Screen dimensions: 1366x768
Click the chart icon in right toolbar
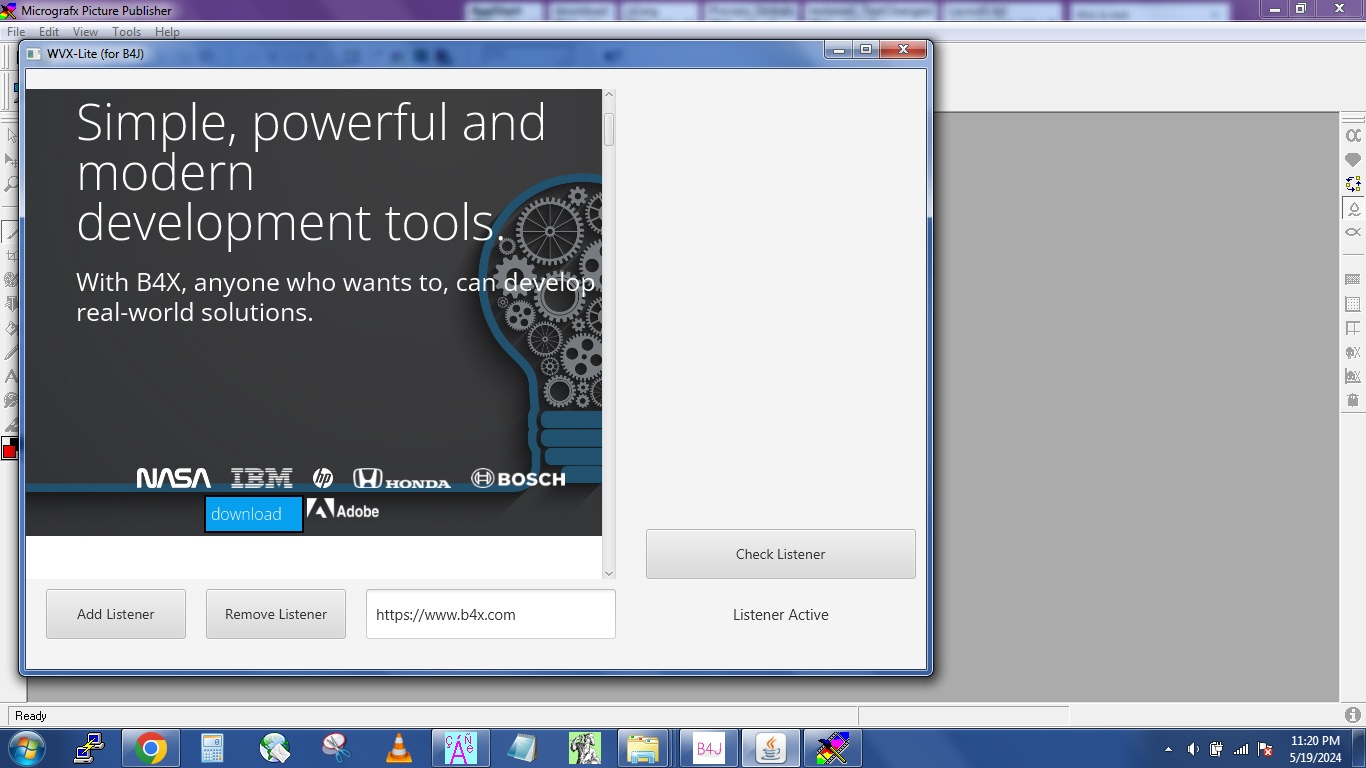click(x=1353, y=376)
